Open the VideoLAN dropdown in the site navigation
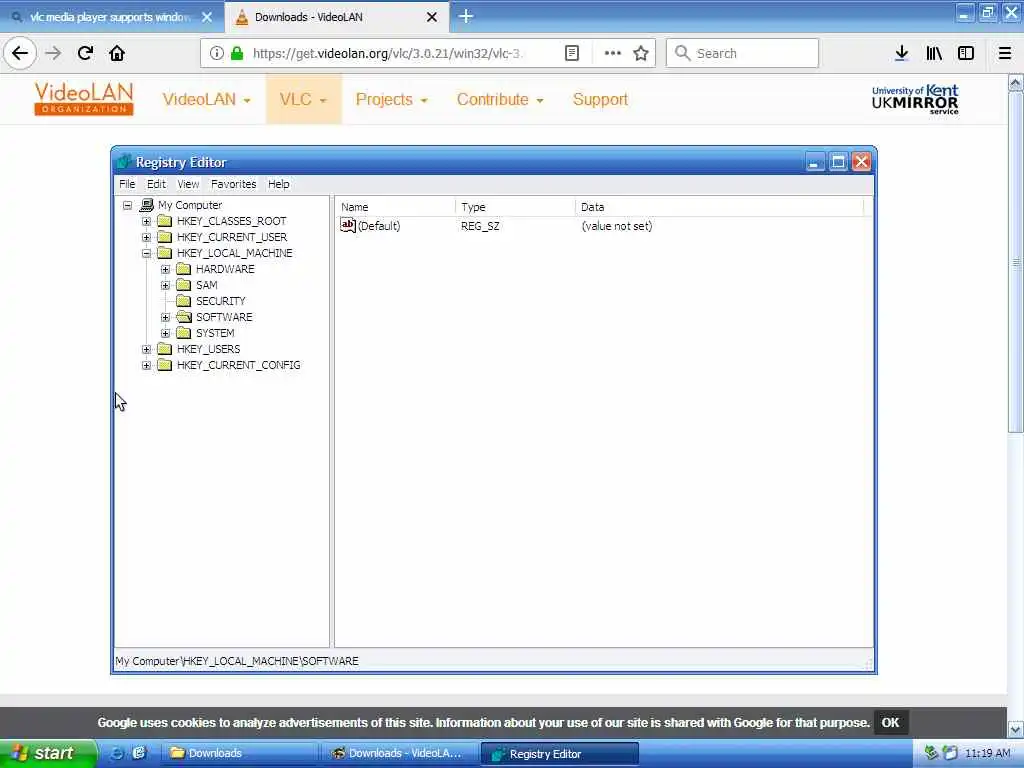Screen dimensions: 1024x768 206,99
